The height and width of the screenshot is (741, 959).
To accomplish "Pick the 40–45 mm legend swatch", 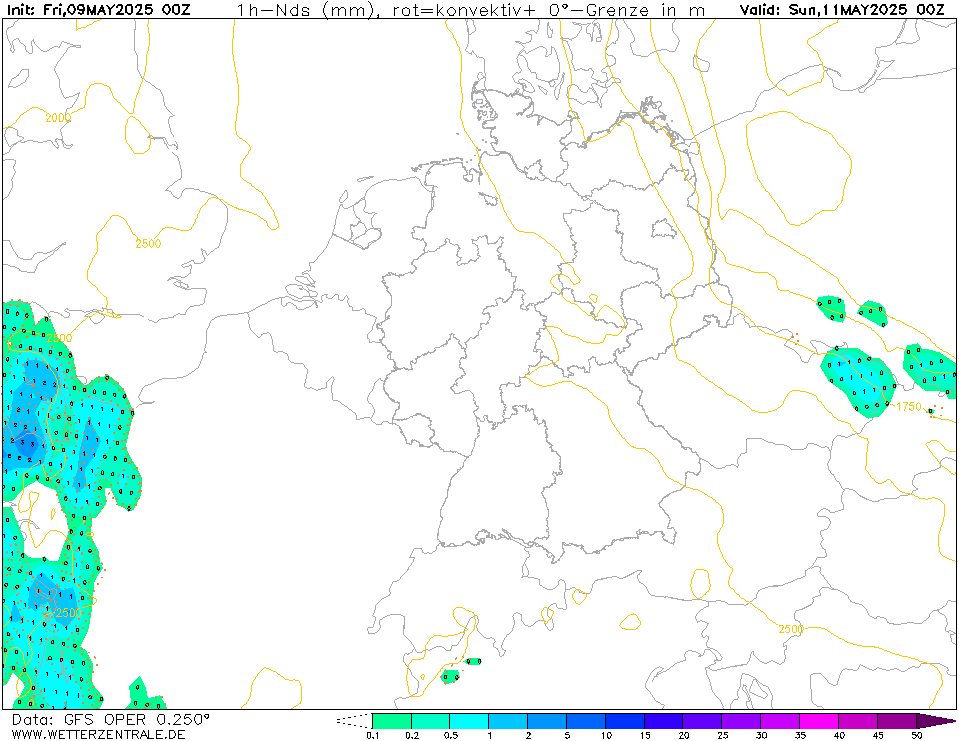I will [x=857, y=721].
